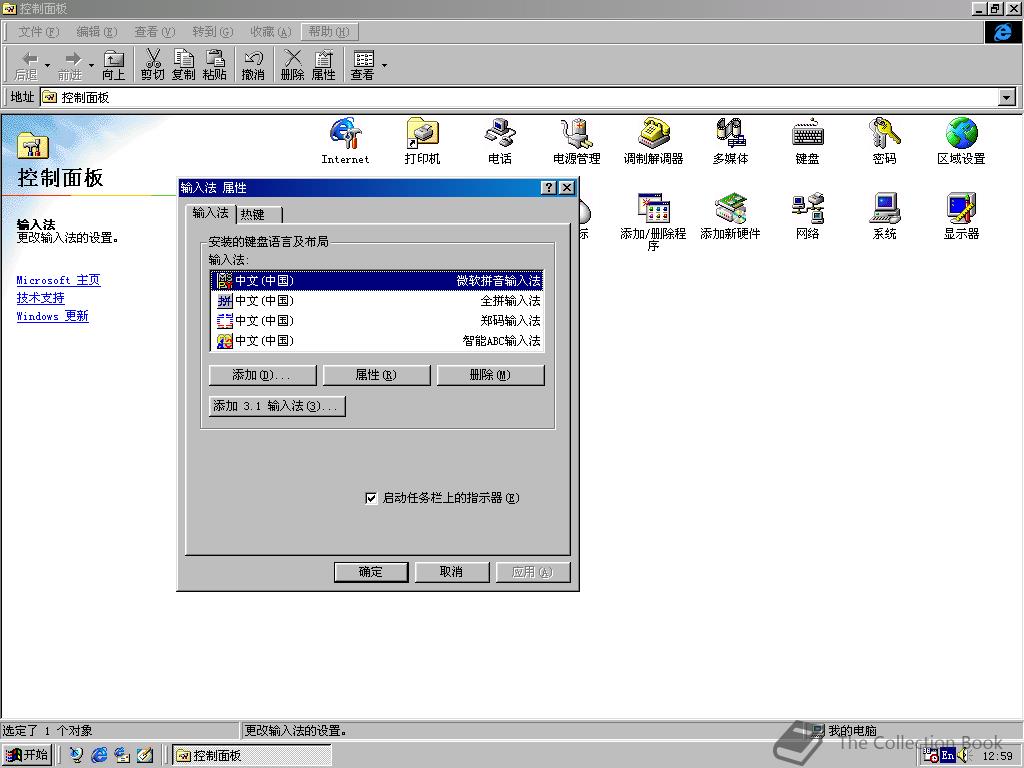Confirm with the 确定 button
This screenshot has height=768, width=1024.
371,572
